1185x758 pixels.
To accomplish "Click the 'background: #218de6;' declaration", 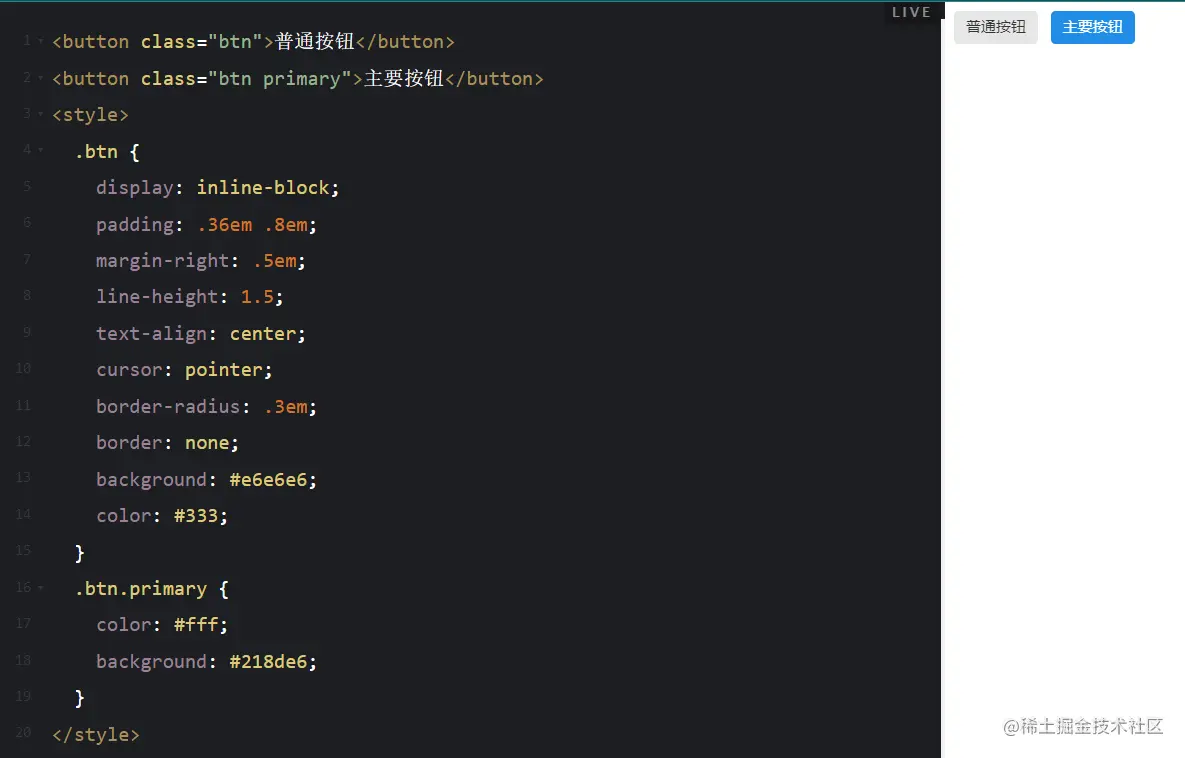I will [206, 661].
